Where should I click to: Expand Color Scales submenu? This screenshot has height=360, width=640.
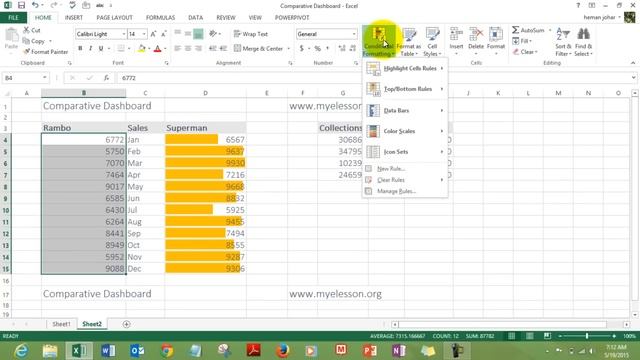click(x=405, y=131)
